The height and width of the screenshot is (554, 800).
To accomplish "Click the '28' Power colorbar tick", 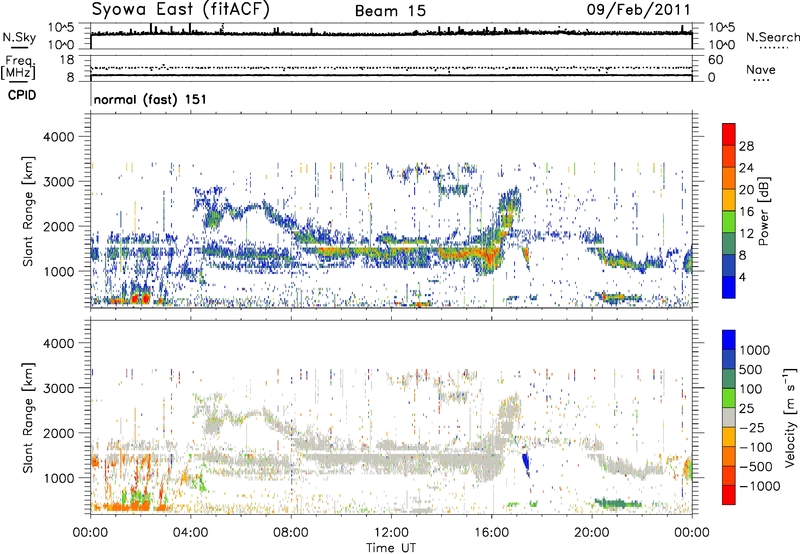I will pyautogui.click(x=746, y=146).
